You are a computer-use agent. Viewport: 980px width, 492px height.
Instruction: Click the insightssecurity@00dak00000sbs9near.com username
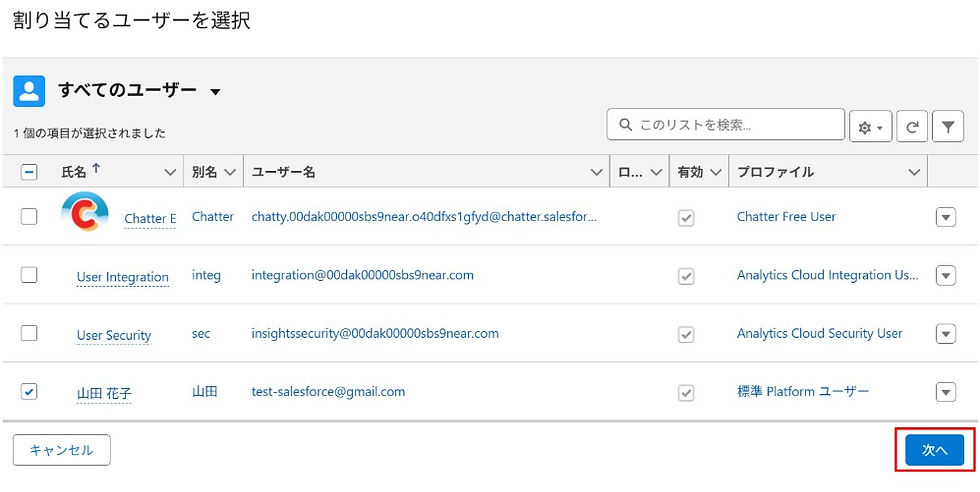375,334
